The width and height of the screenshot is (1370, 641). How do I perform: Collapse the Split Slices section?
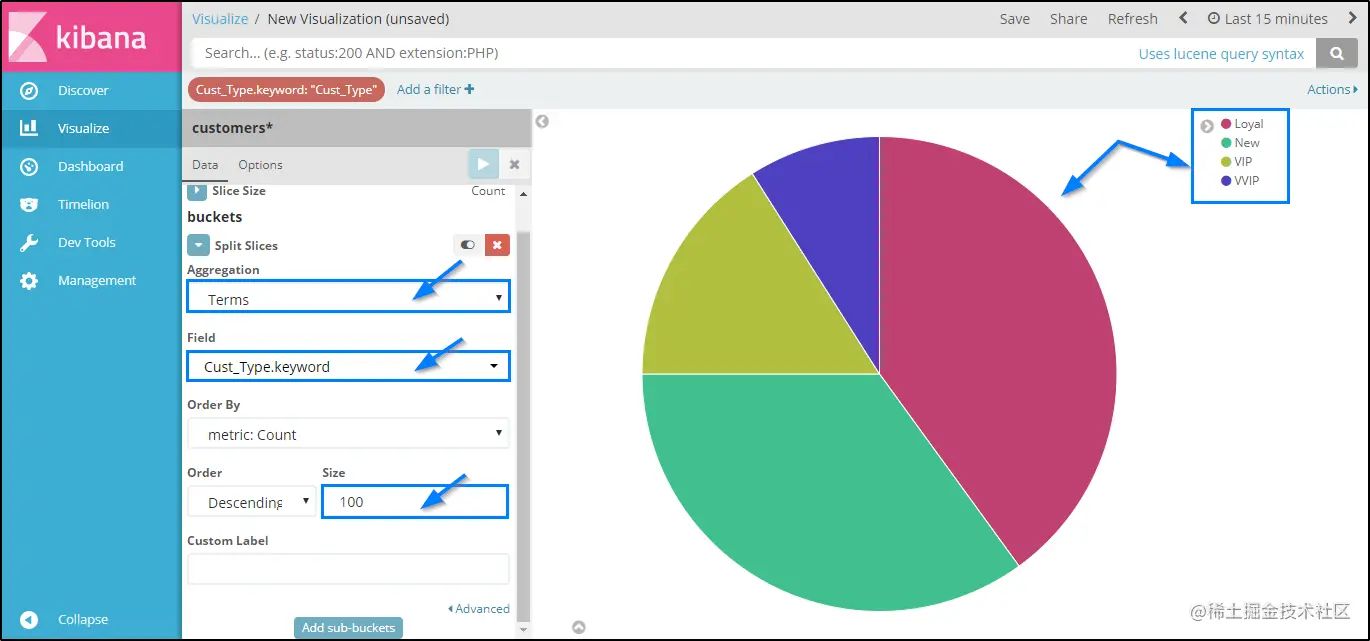tap(198, 245)
